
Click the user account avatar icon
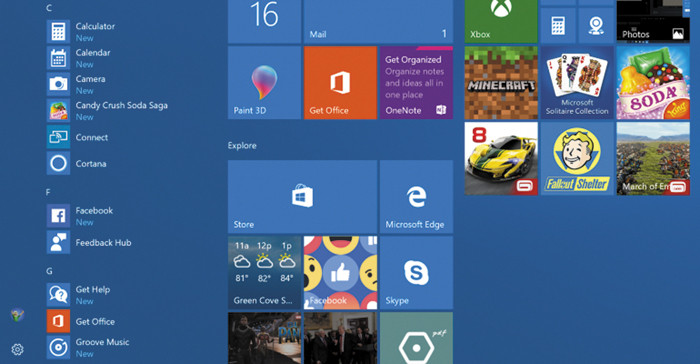17,315
